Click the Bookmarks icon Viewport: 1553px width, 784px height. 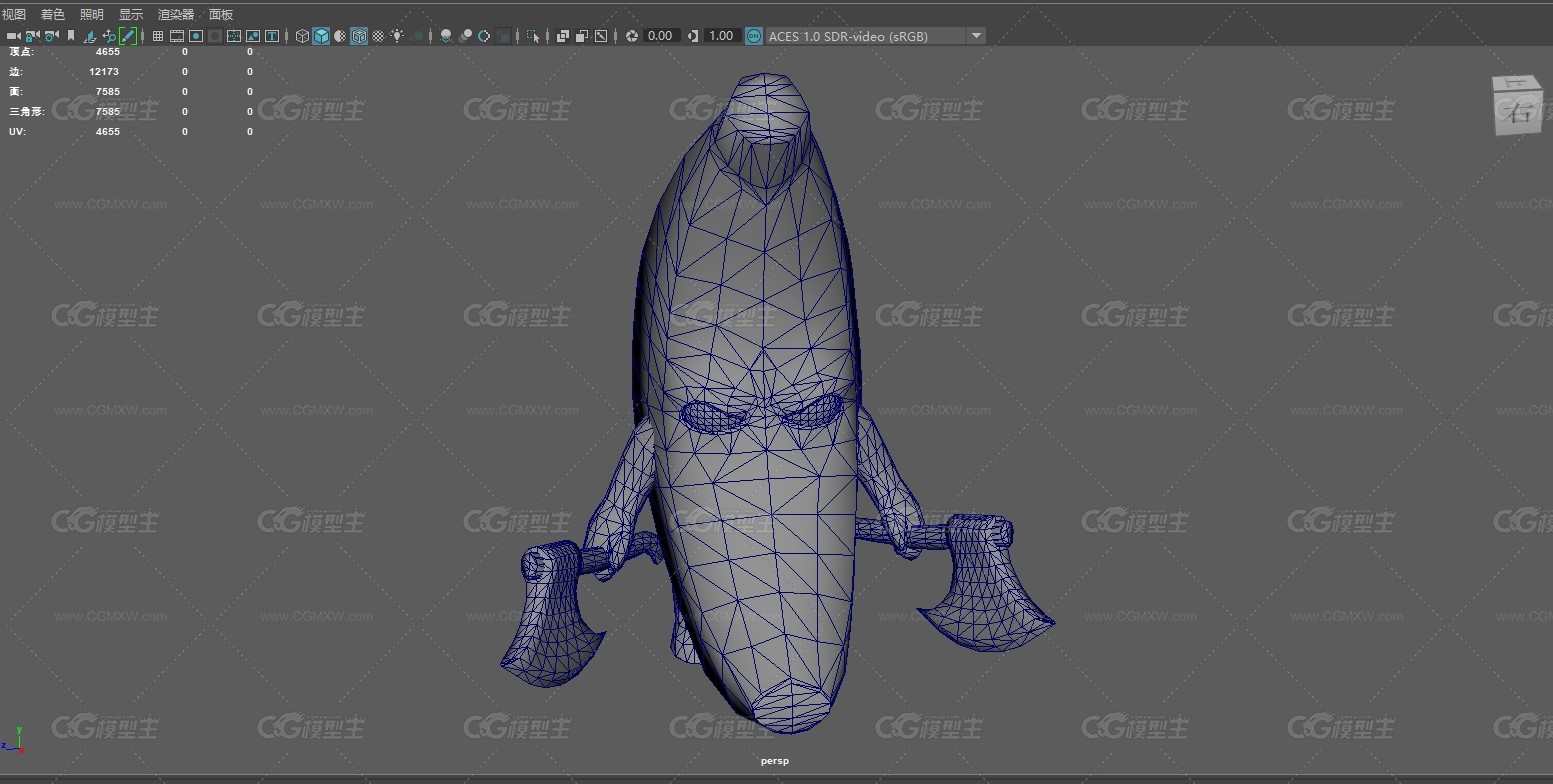[70, 36]
